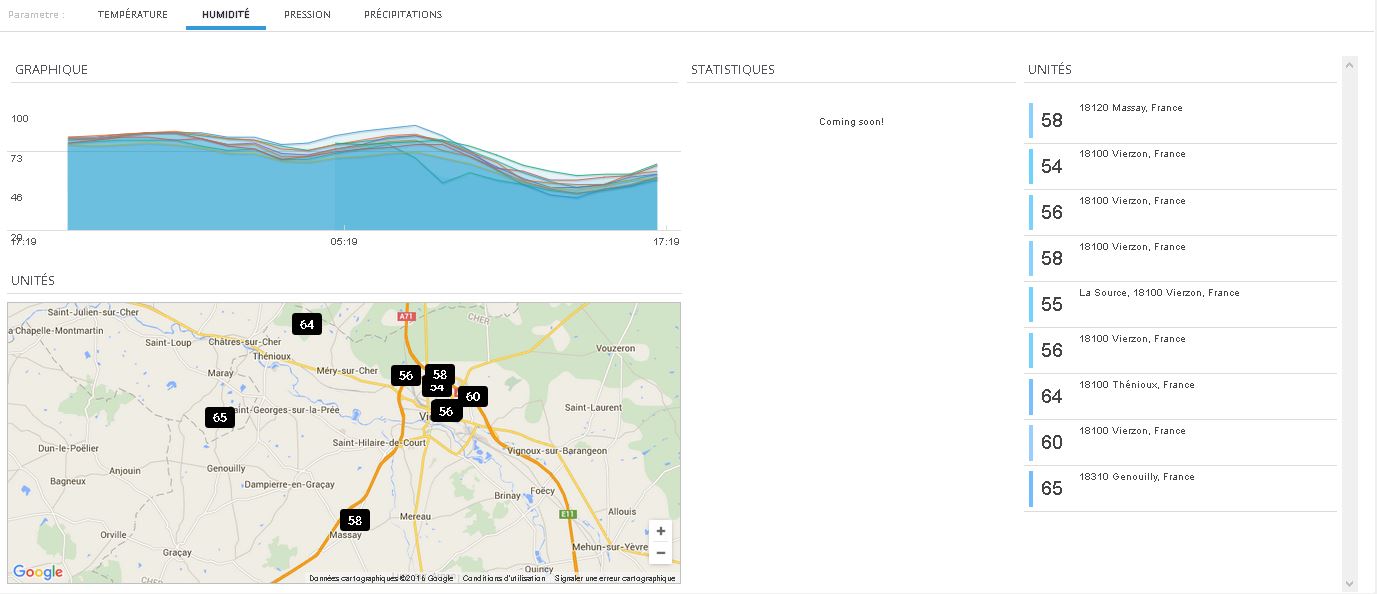Open the Vierzon unit showing 60
The width and height of the screenshot is (1377, 594).
point(1182,443)
